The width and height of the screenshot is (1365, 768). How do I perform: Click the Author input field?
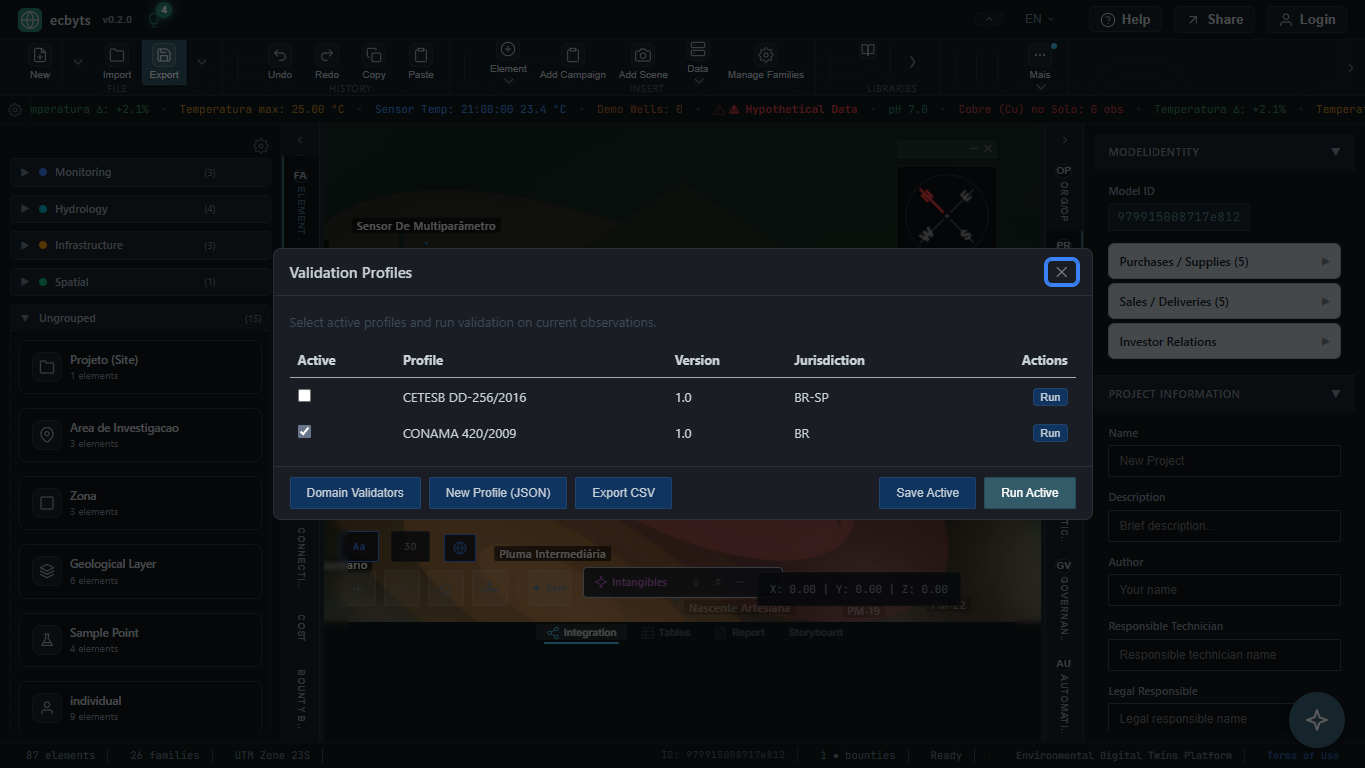coord(1224,590)
